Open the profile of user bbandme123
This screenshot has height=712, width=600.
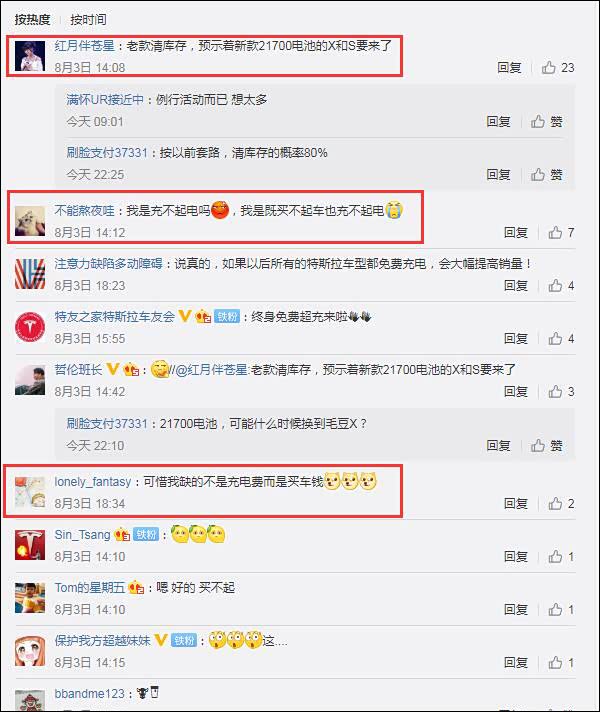(x=89, y=693)
